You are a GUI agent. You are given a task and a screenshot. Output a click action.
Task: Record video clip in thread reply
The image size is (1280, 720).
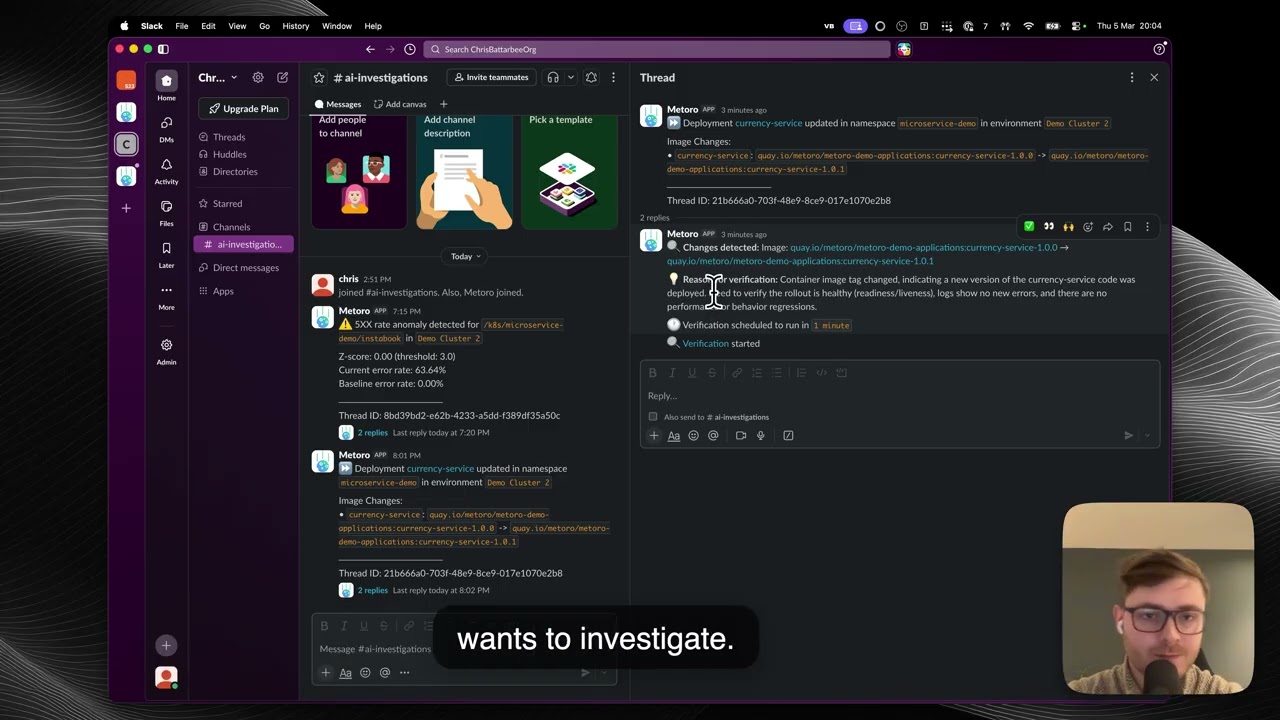(741, 435)
